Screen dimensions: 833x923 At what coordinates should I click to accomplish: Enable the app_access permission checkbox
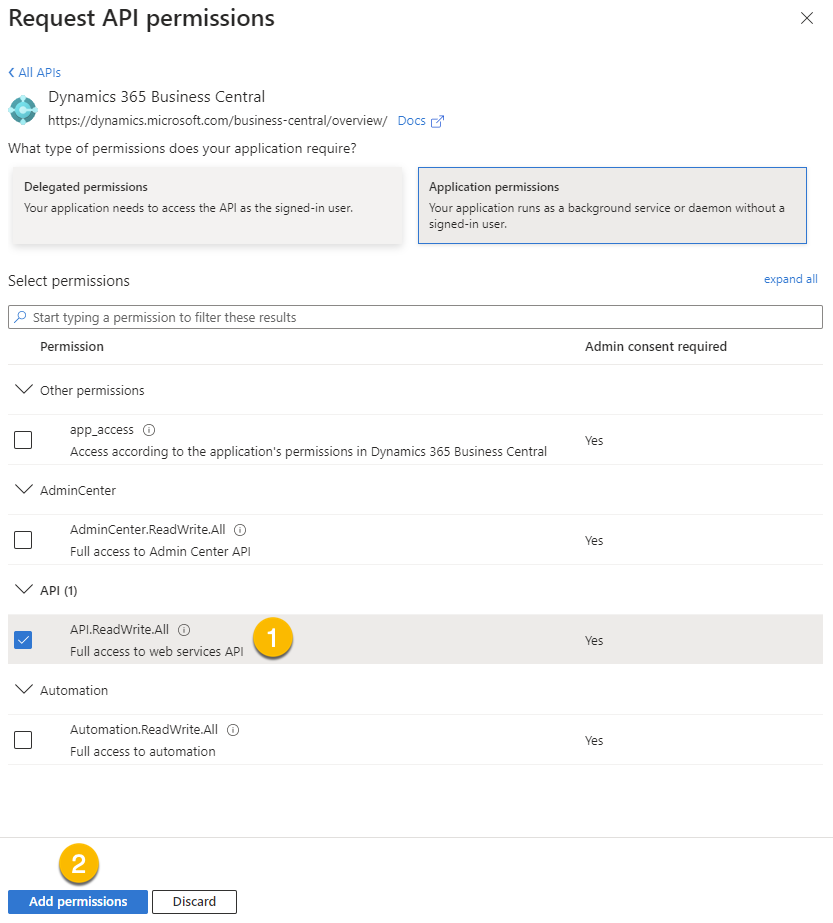click(23, 440)
